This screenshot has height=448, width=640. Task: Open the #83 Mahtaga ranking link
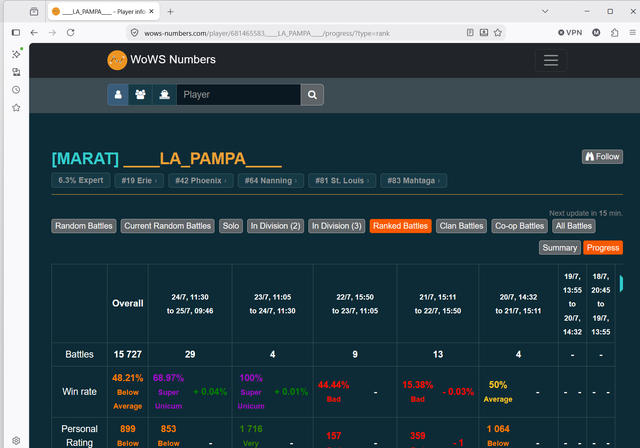point(413,180)
